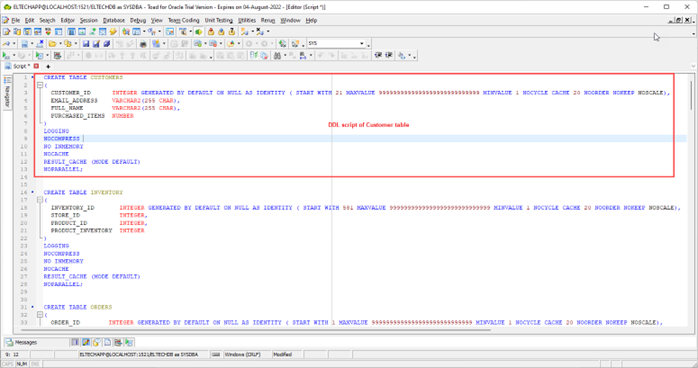Image resolution: width=698 pixels, height=368 pixels.
Task: Open the SYS schema combo box
Action: point(362,44)
